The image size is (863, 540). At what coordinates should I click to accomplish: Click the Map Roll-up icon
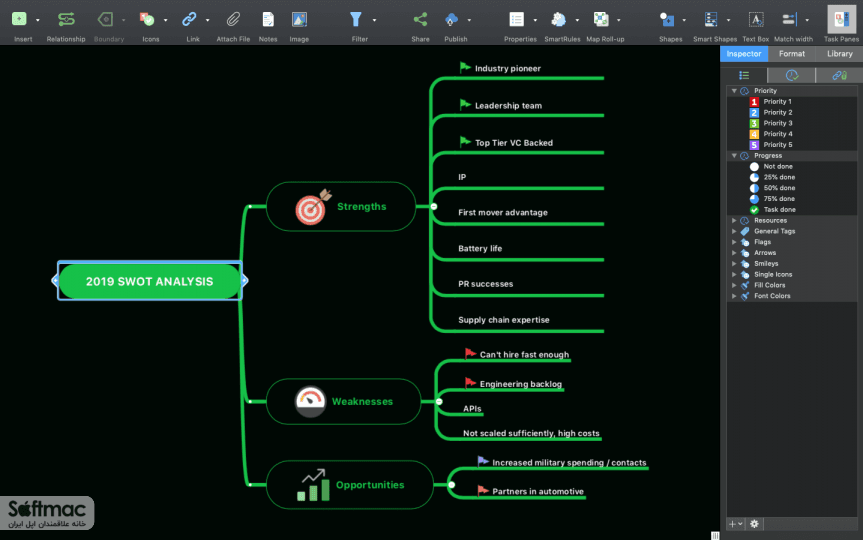[601, 19]
